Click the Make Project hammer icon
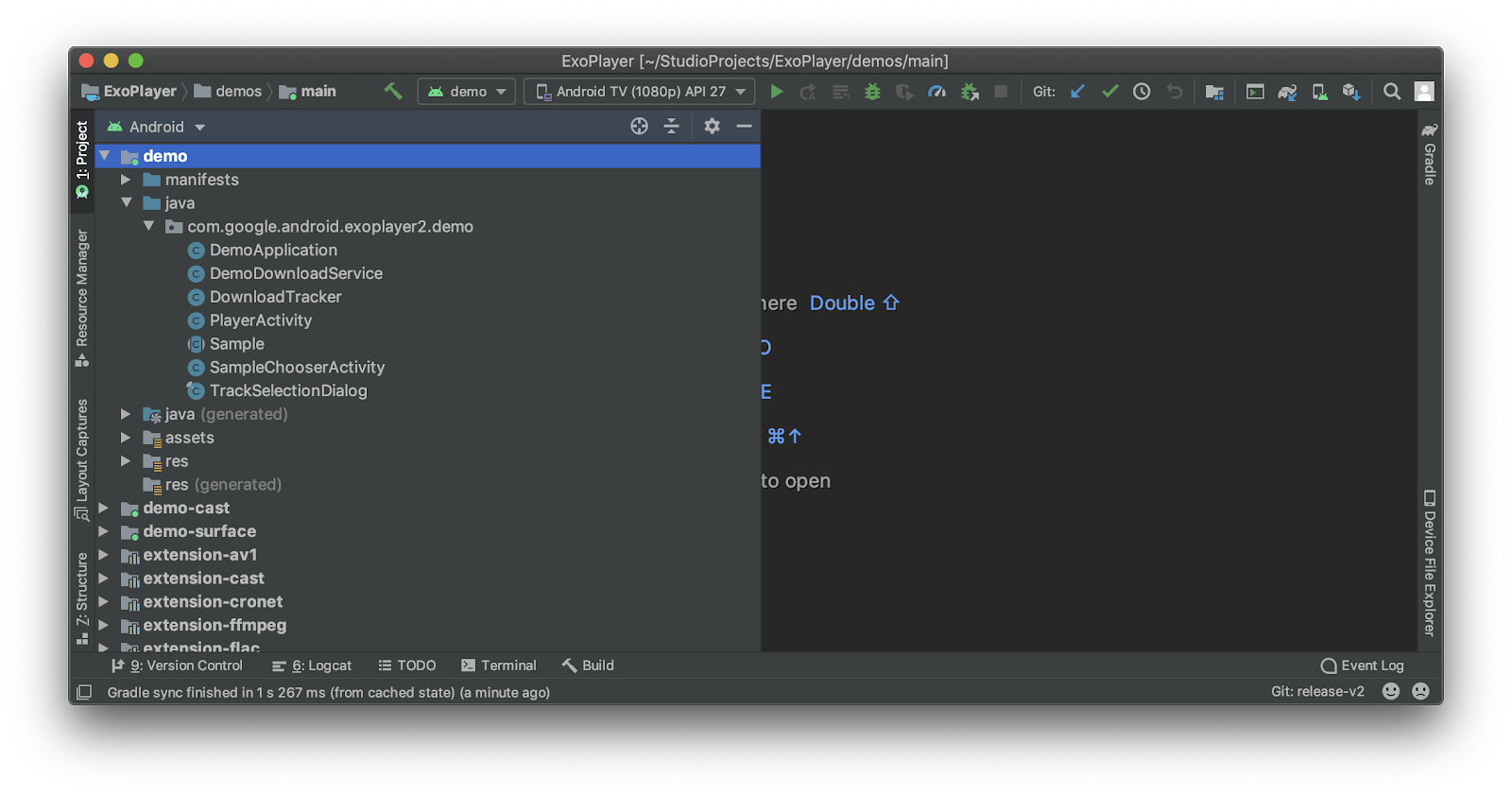Viewport: 1512px width, 796px height. (x=393, y=92)
